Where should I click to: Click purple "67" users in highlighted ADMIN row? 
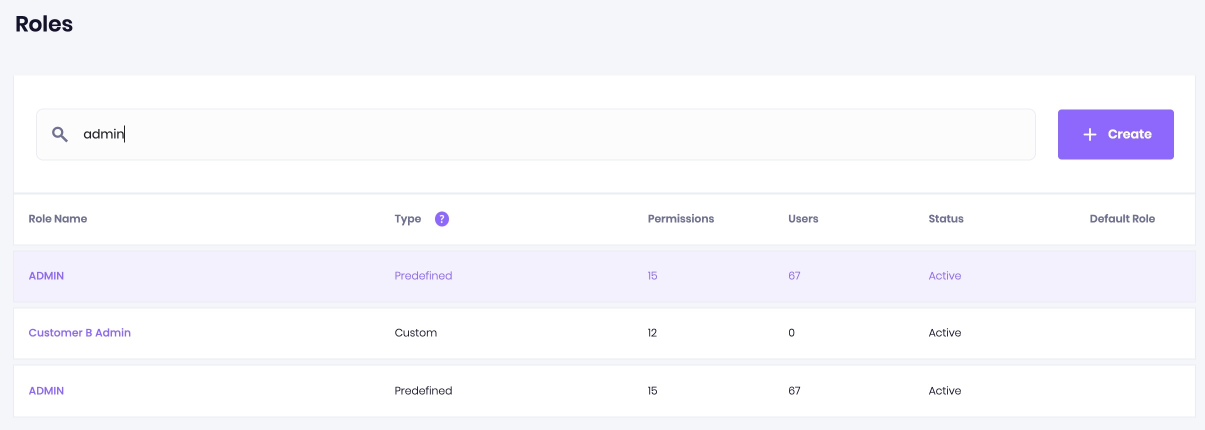pos(794,276)
